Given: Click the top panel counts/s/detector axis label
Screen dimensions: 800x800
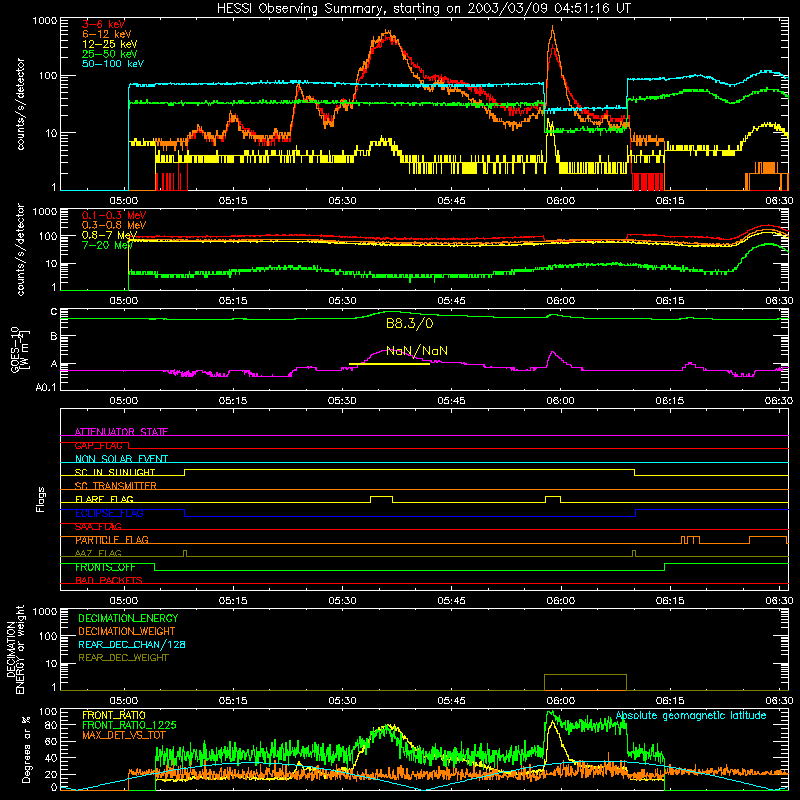Looking at the screenshot, I should click(20, 104).
